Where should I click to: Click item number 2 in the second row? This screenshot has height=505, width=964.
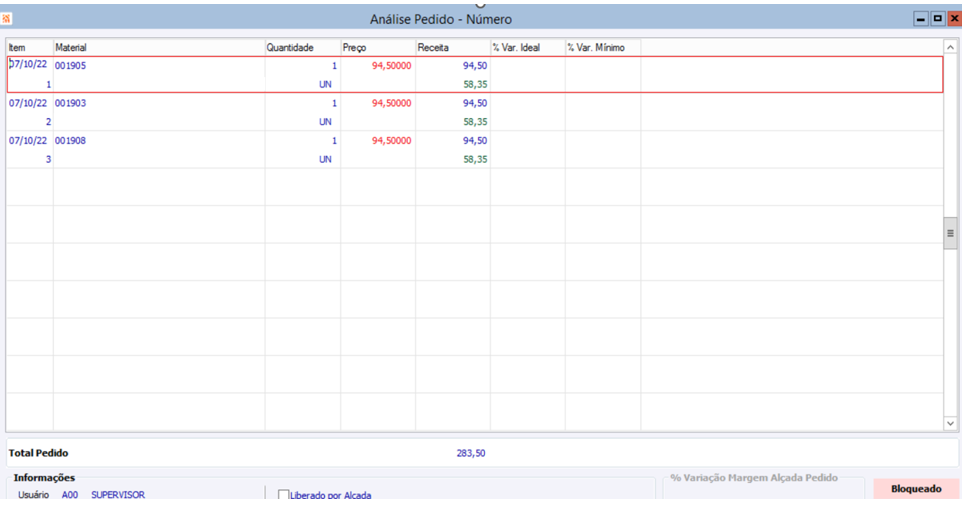click(x=49, y=122)
